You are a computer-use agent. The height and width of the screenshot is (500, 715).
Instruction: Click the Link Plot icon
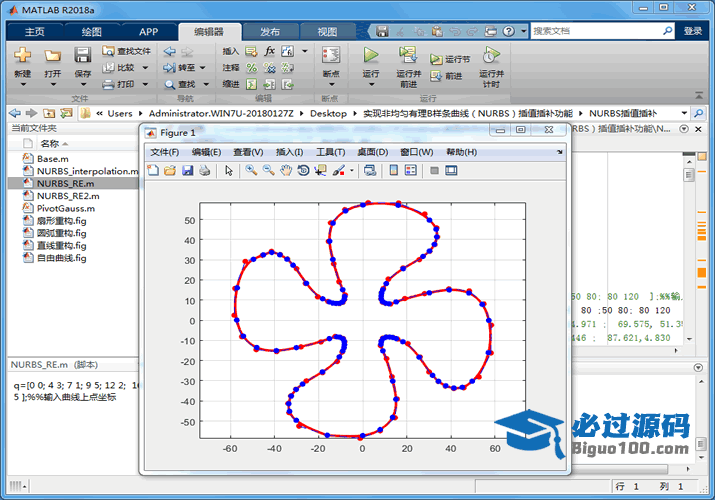coord(370,170)
